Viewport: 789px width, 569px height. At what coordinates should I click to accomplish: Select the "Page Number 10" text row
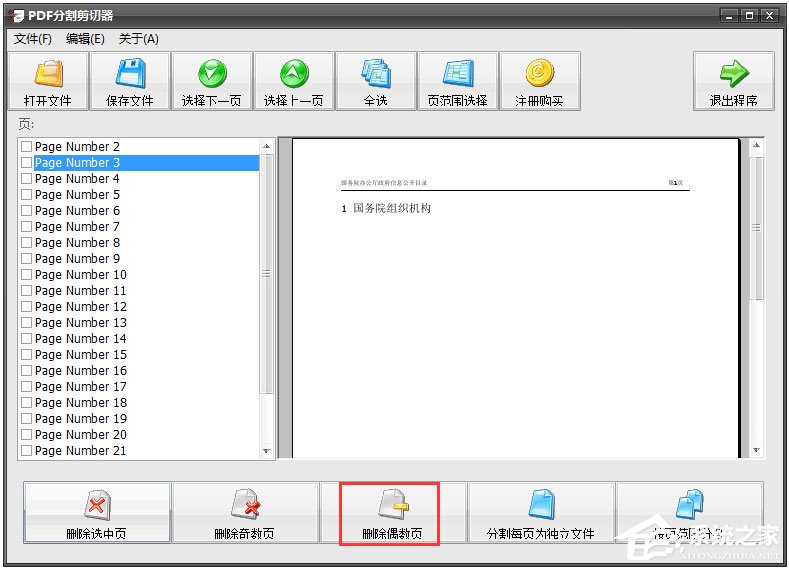click(81, 275)
